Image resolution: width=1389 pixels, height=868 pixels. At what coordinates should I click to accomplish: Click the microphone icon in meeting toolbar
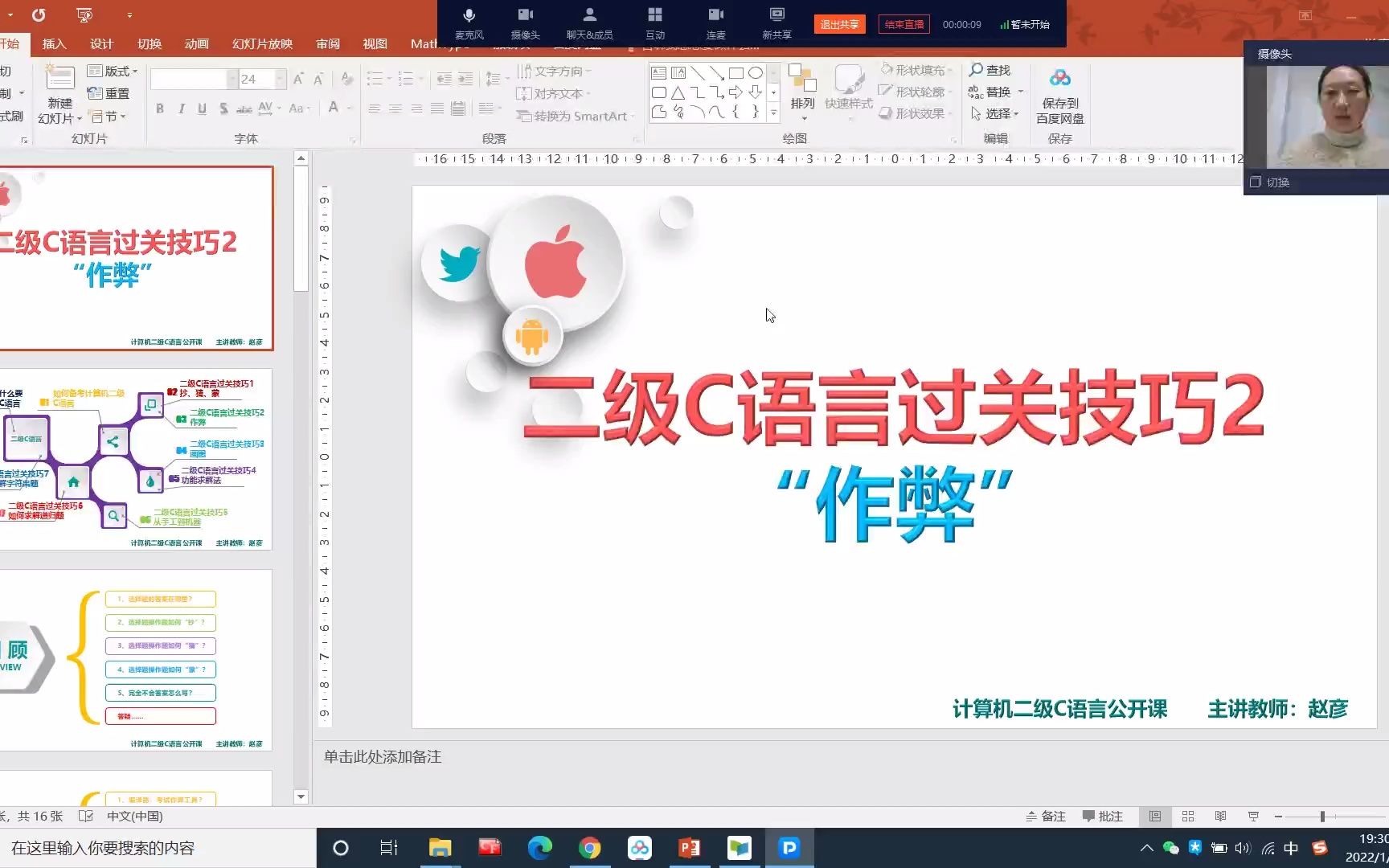point(469,23)
